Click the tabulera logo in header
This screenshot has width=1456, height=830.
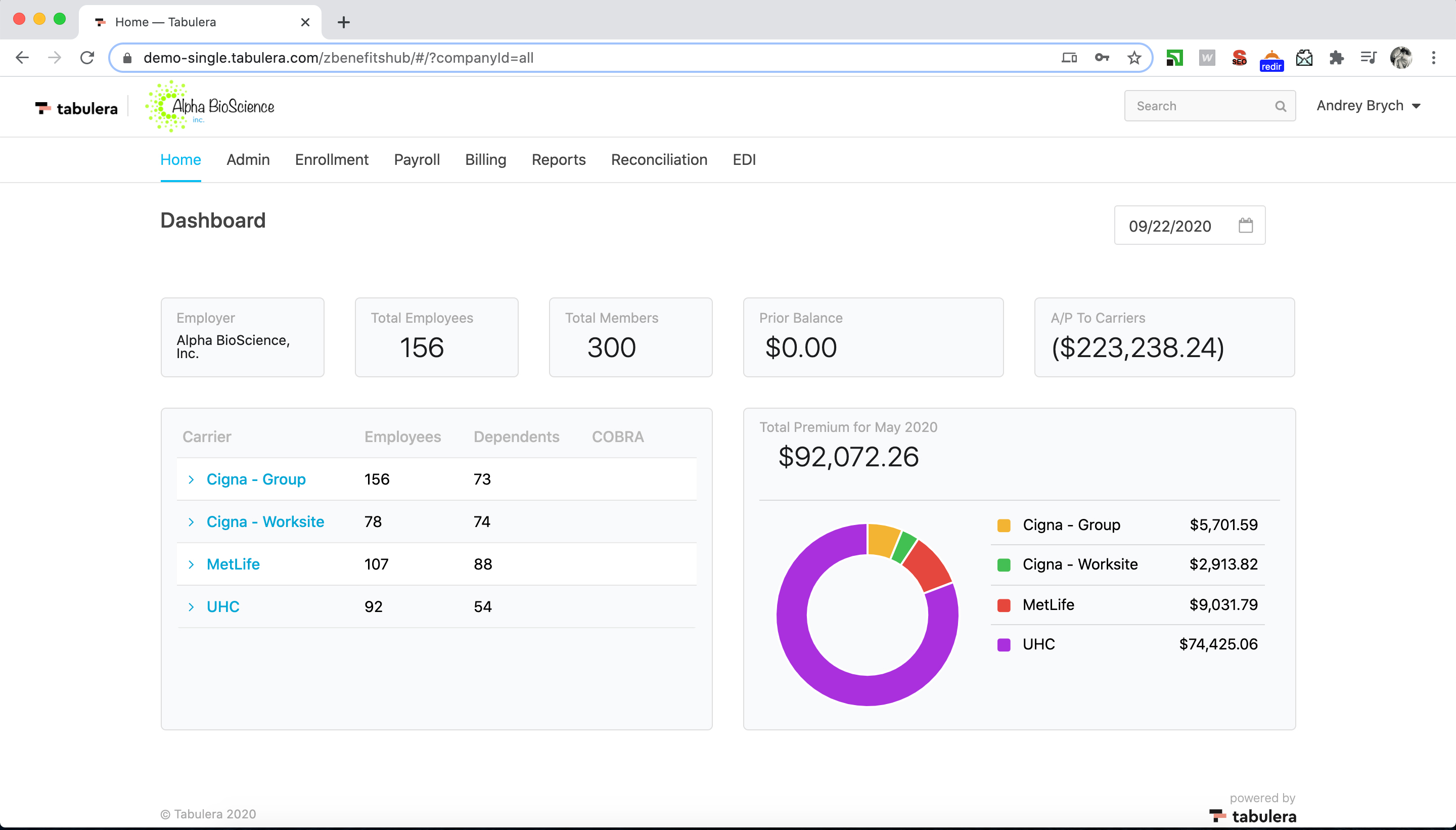pyautogui.click(x=77, y=108)
